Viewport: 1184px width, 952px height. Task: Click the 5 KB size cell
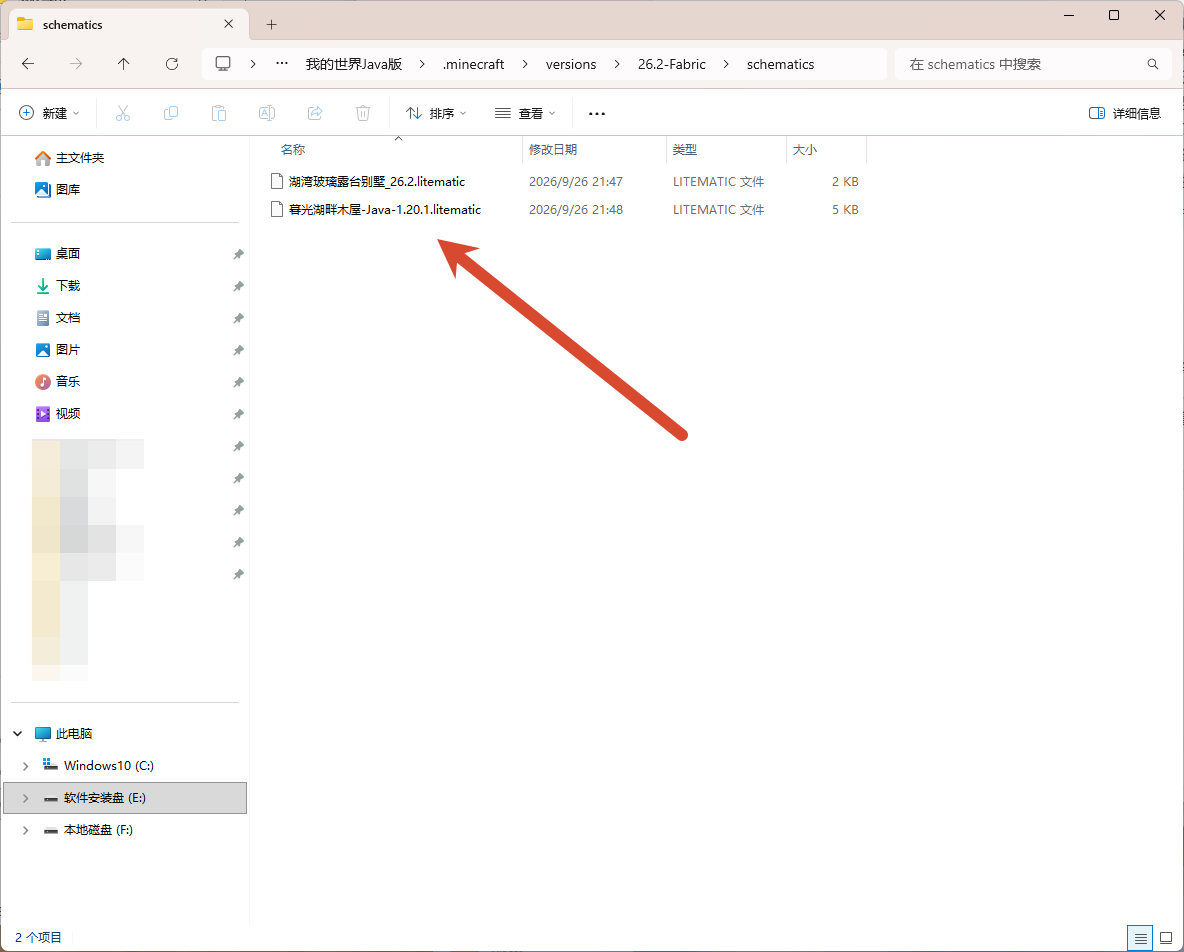point(845,209)
